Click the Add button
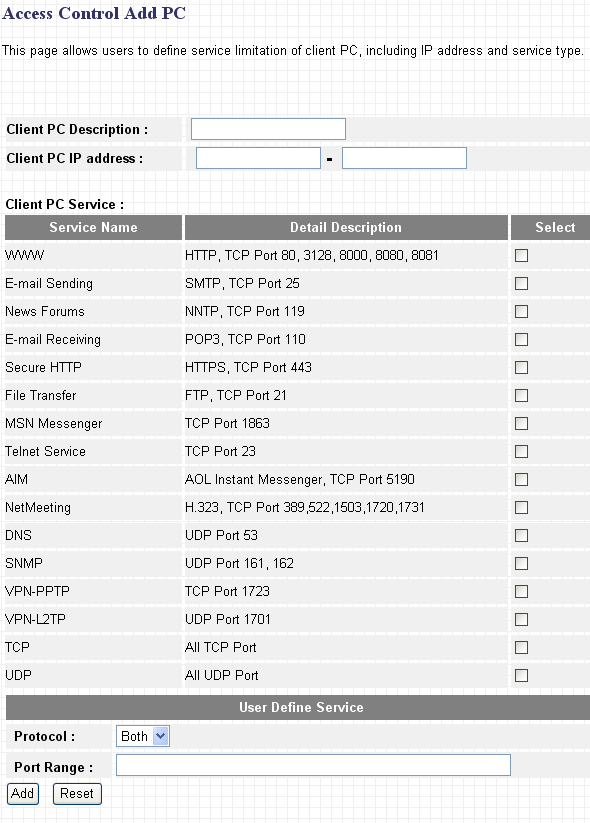Screen dimensions: 590x823 [23, 794]
